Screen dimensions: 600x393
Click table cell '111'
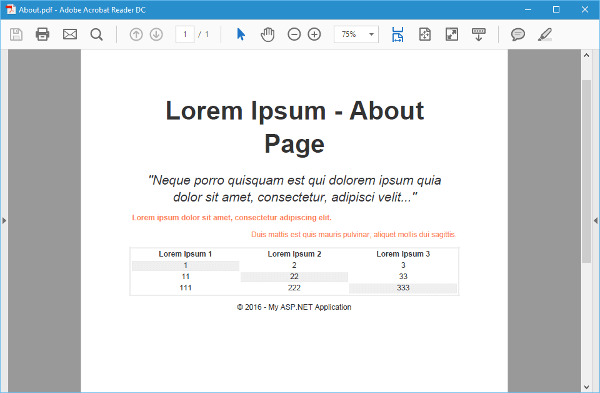[x=186, y=288]
